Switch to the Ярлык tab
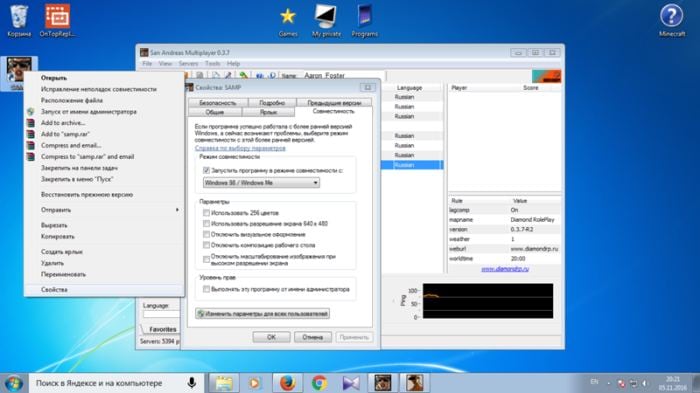This screenshot has width=700, height=393. point(268,112)
